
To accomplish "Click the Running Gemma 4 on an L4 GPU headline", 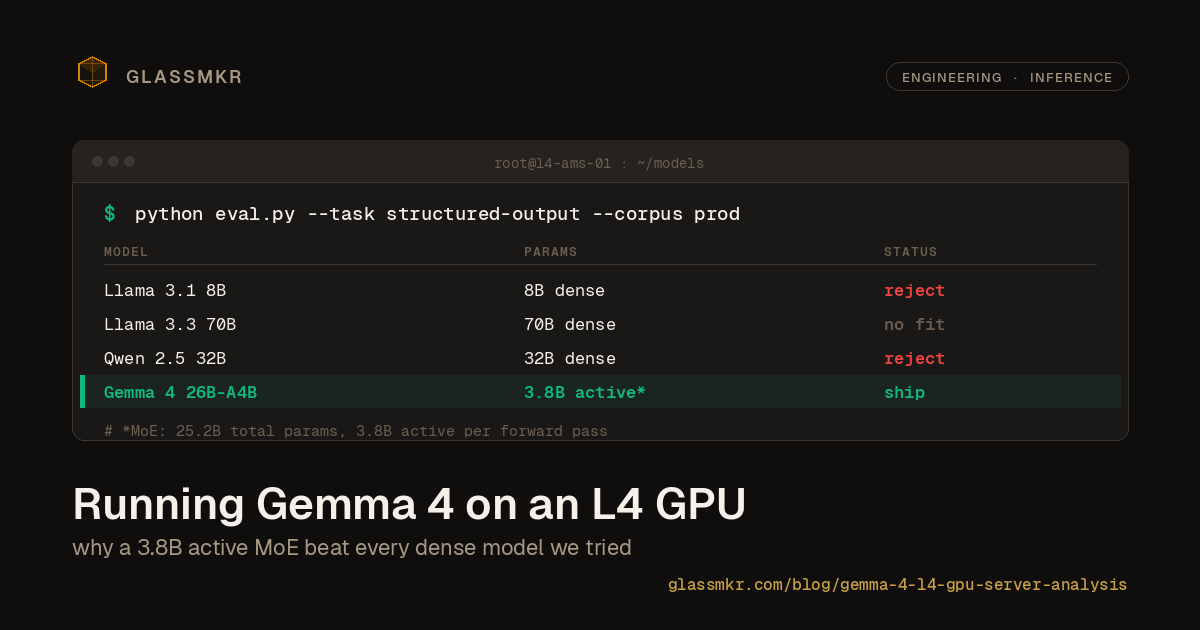I will [409, 505].
